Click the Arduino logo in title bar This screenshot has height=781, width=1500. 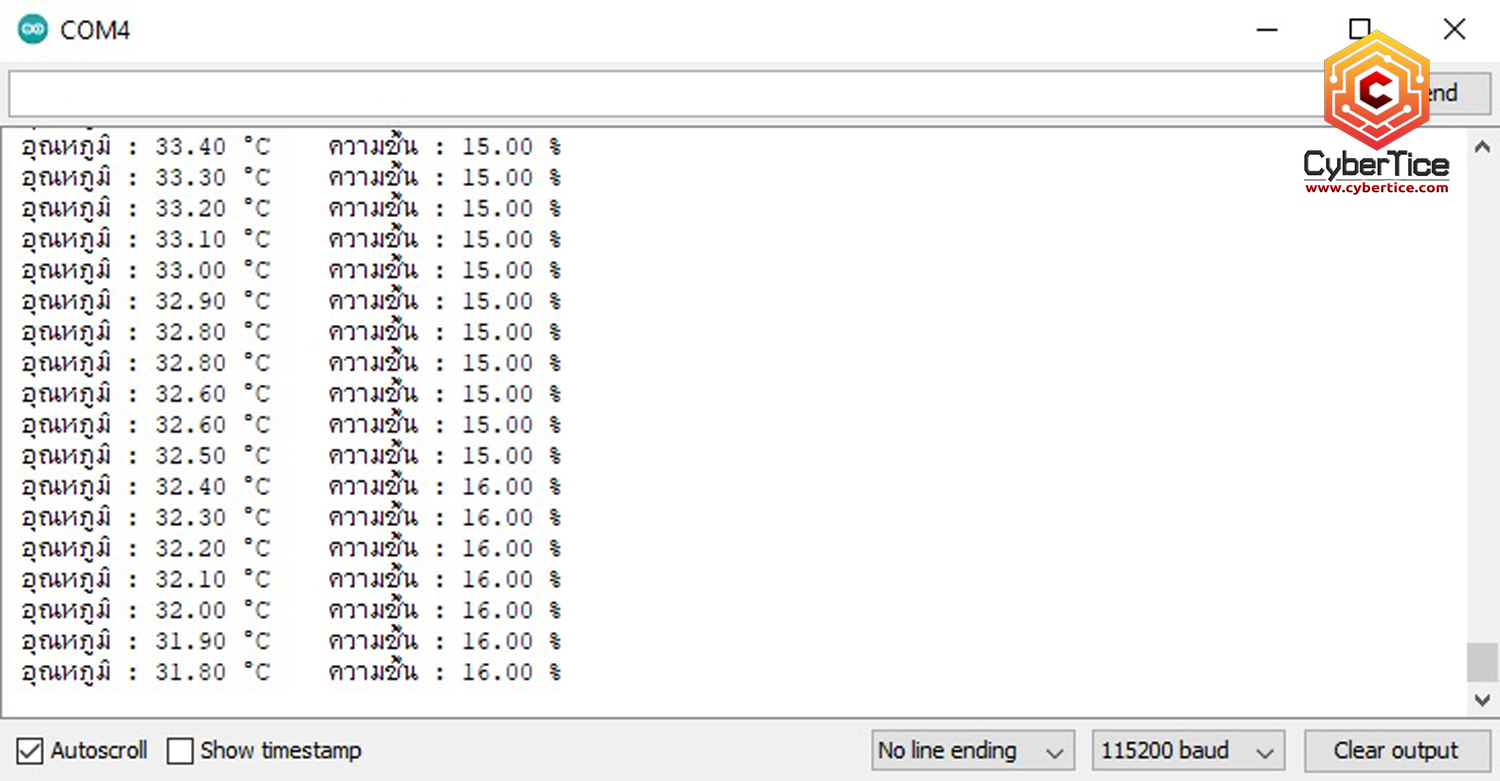pos(33,30)
